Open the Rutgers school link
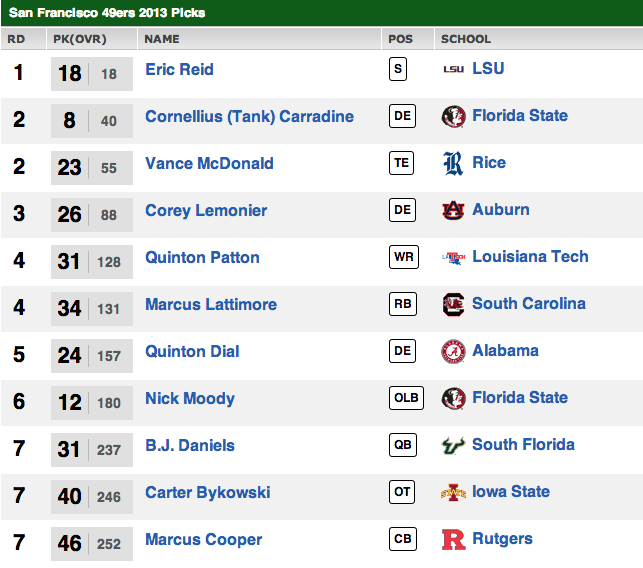Screen dimensions: 643x568 (502, 539)
